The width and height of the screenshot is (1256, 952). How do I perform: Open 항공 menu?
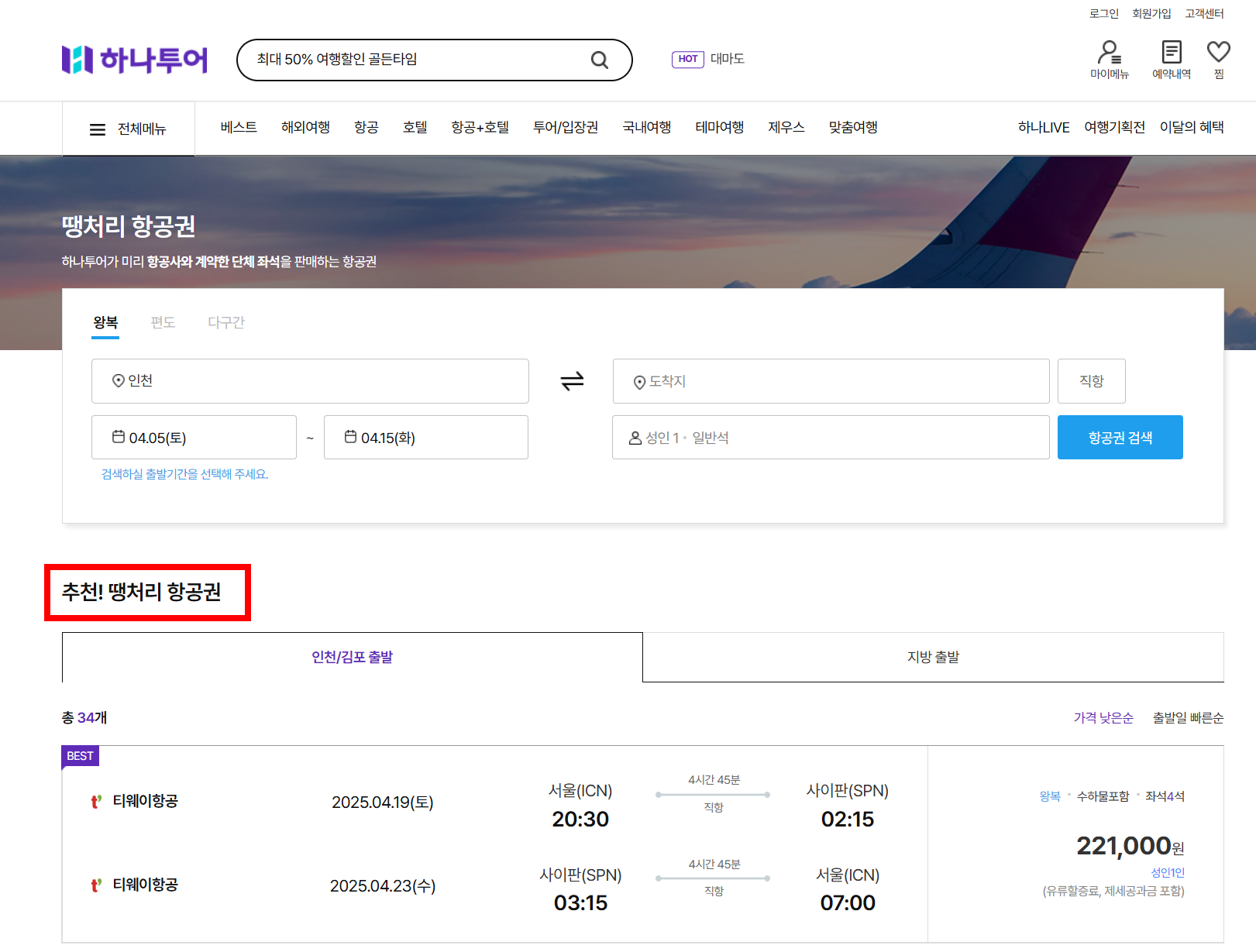tap(366, 127)
